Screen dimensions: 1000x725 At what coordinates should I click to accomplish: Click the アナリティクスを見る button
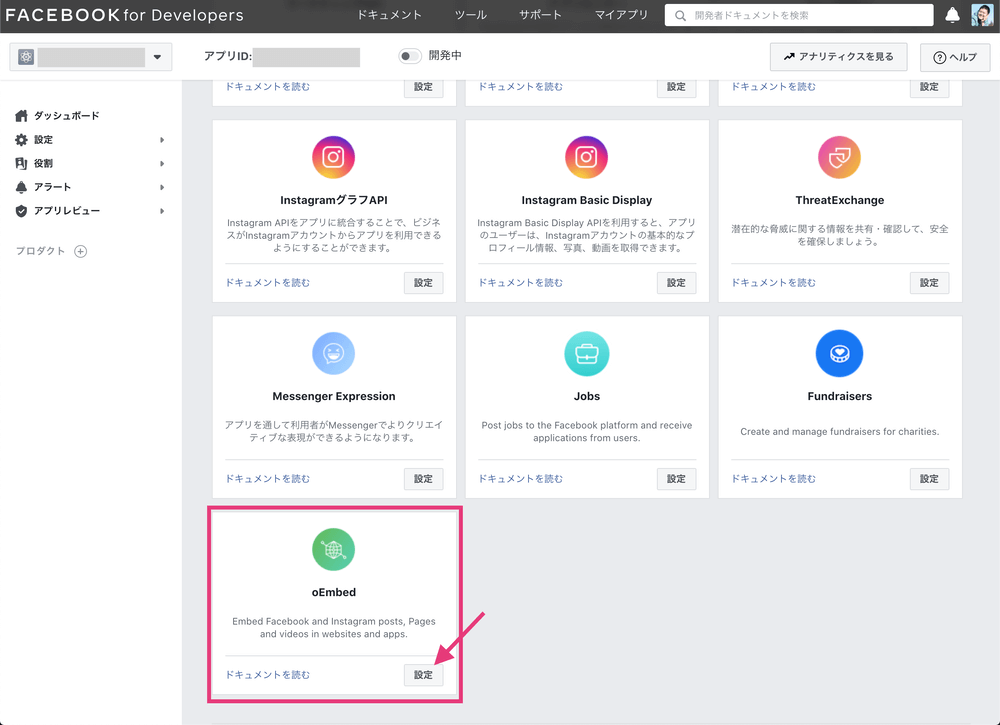[x=840, y=57]
